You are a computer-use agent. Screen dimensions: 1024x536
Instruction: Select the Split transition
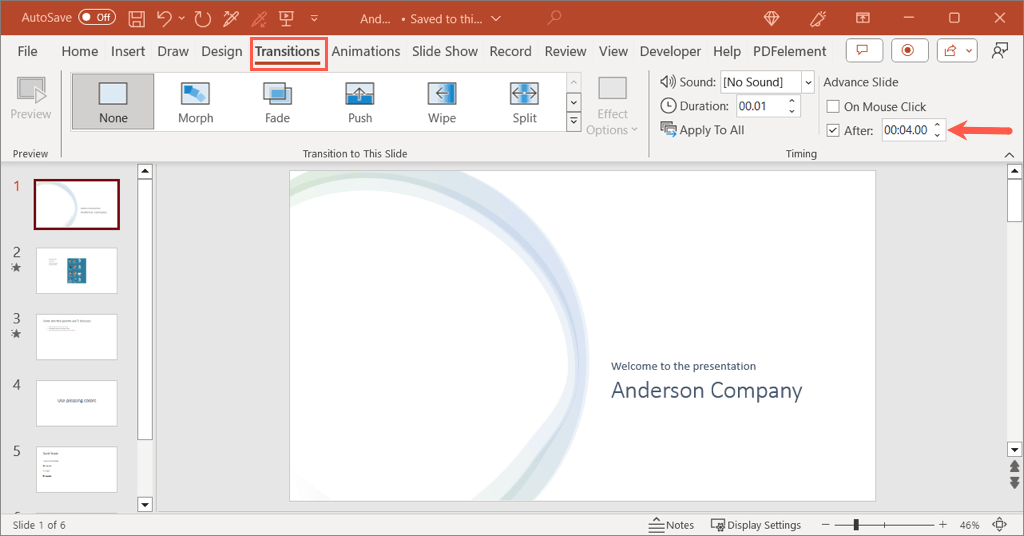click(x=524, y=102)
